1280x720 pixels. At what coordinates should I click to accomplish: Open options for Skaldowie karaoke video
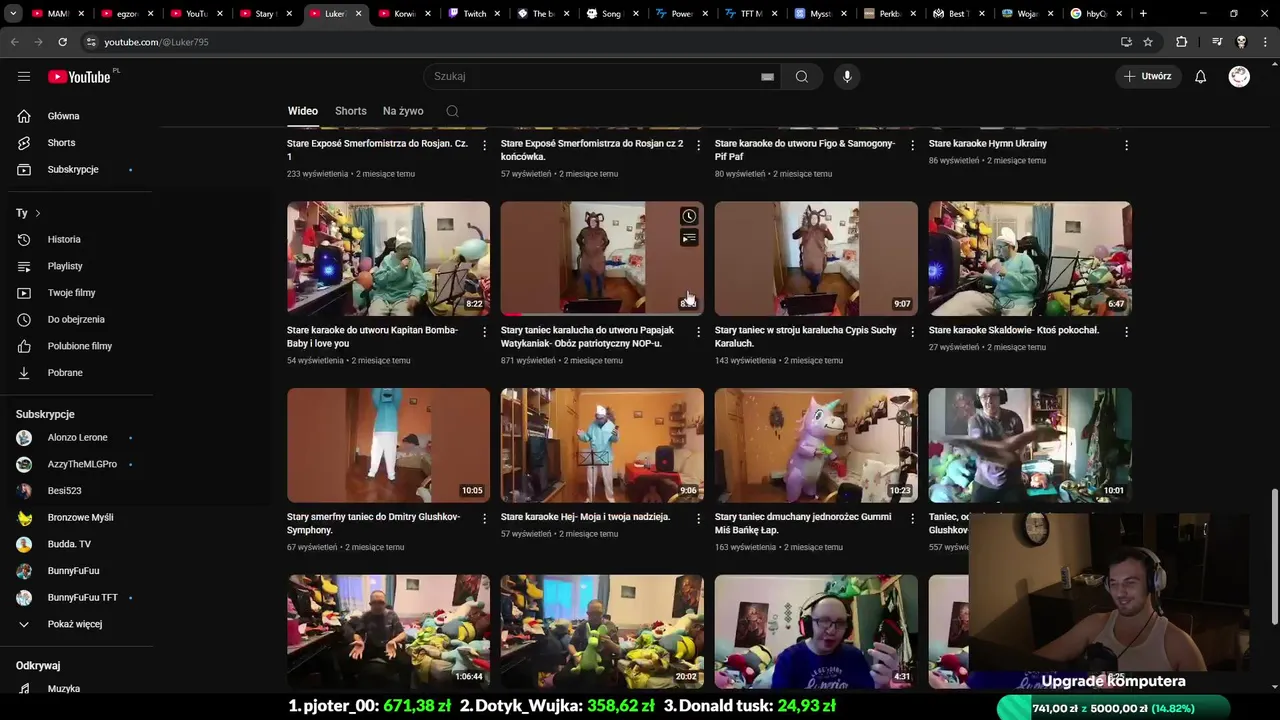click(x=1126, y=332)
